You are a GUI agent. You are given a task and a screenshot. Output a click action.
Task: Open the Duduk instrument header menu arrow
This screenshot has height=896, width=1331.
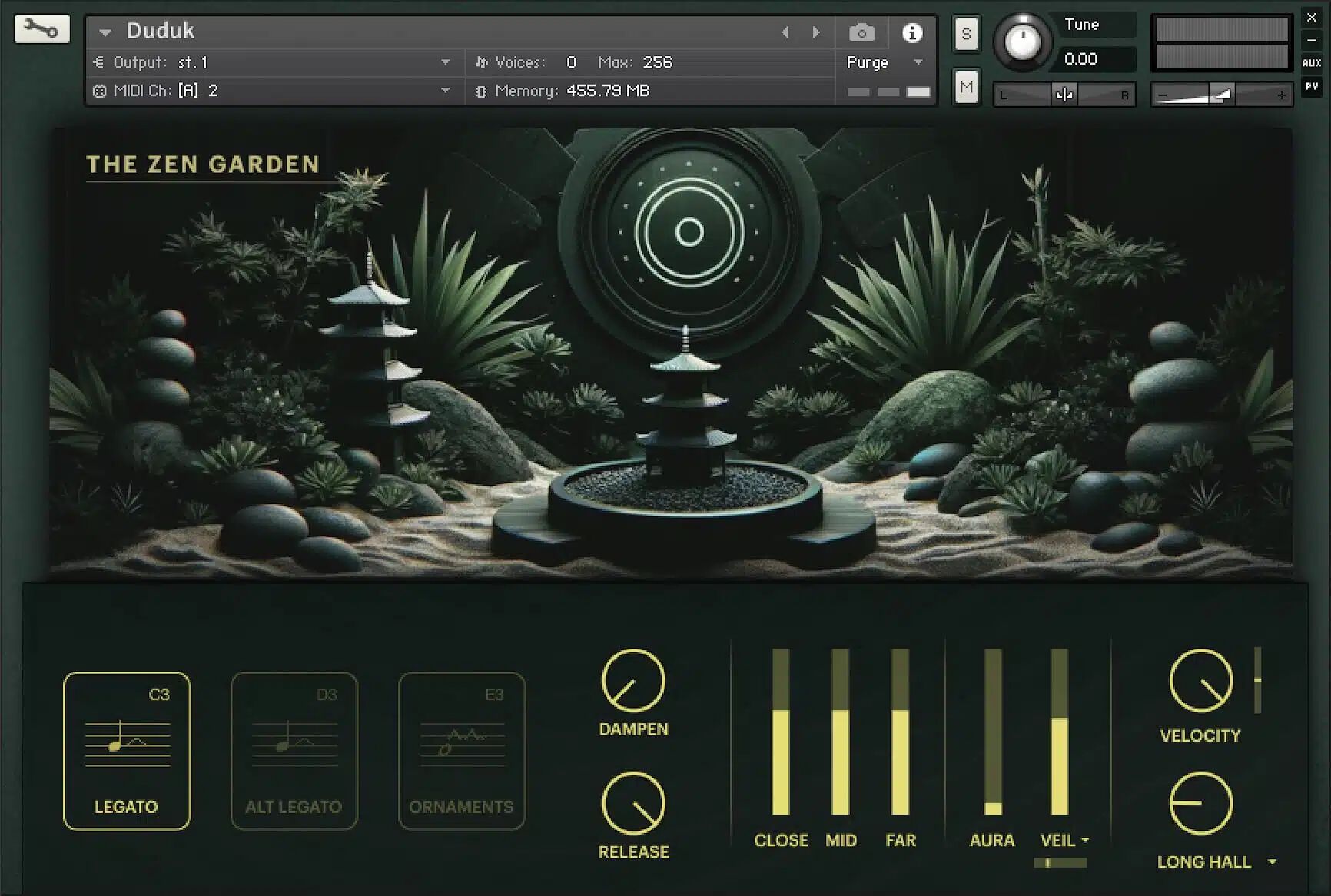pyautogui.click(x=105, y=32)
